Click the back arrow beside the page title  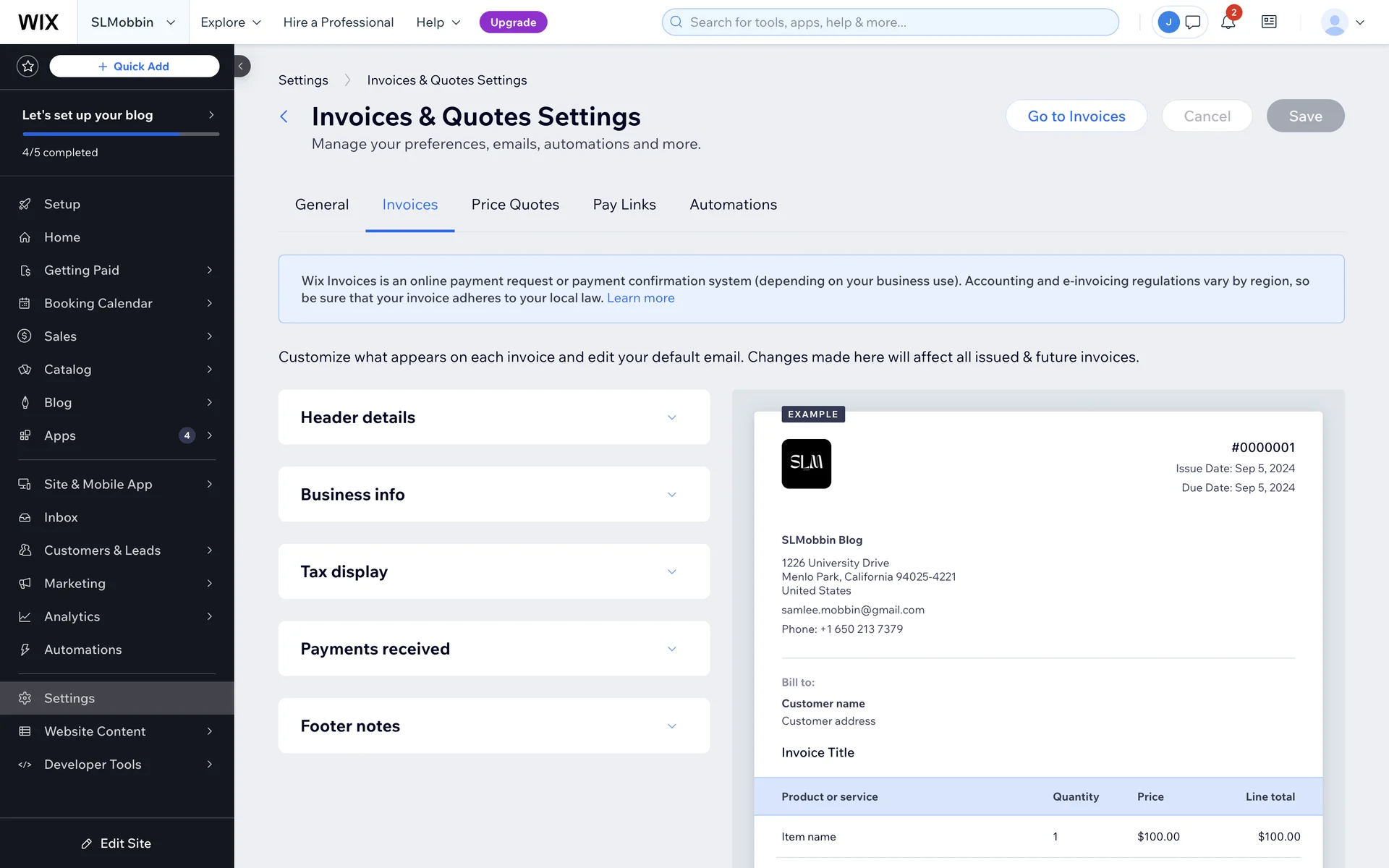point(284,116)
